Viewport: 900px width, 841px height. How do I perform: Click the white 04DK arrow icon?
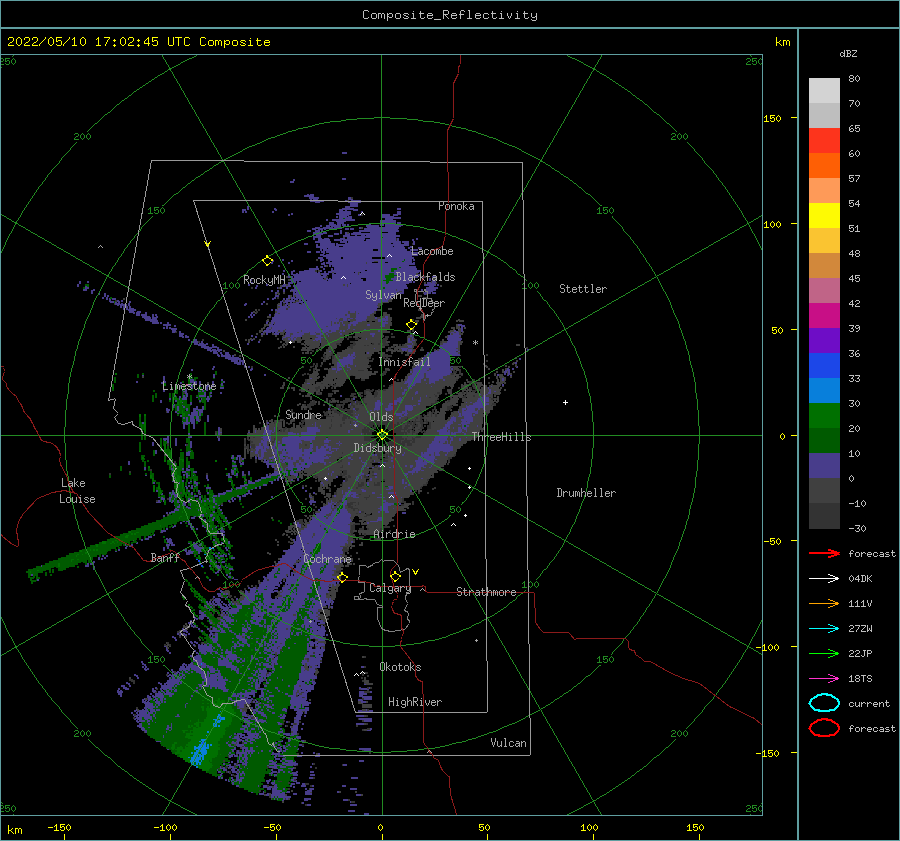click(824, 579)
